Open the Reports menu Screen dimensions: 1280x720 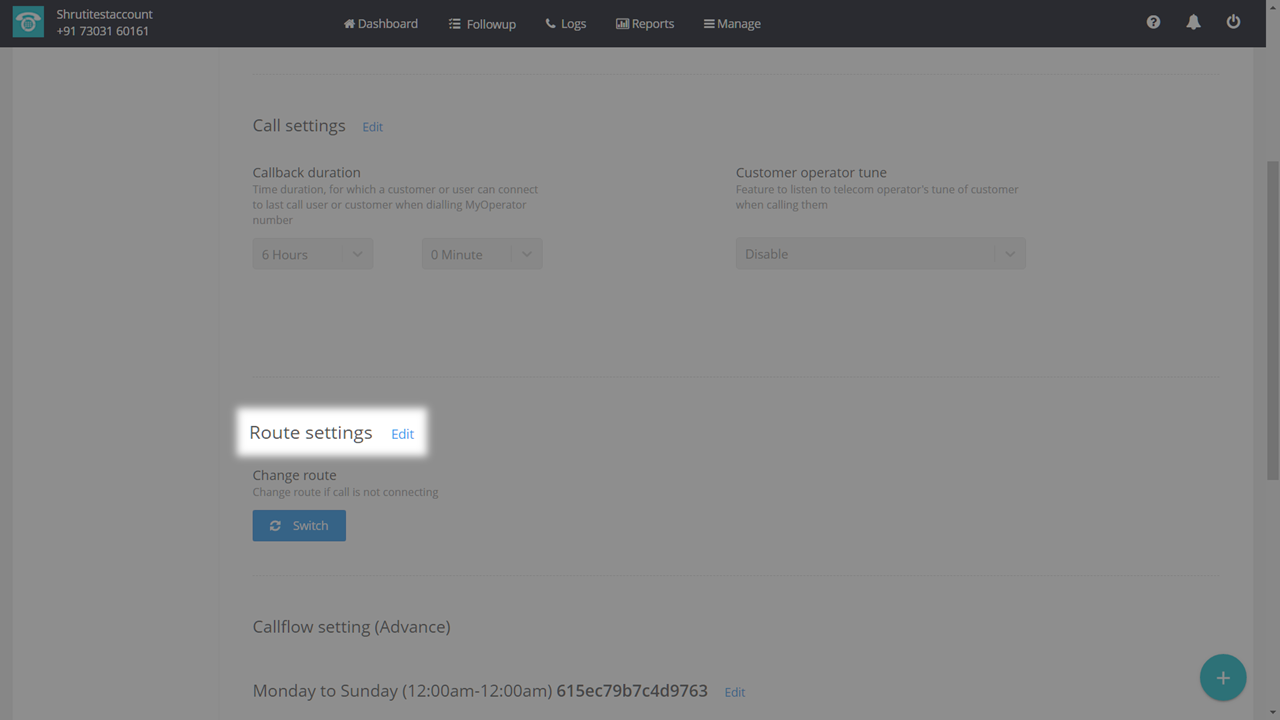[645, 23]
